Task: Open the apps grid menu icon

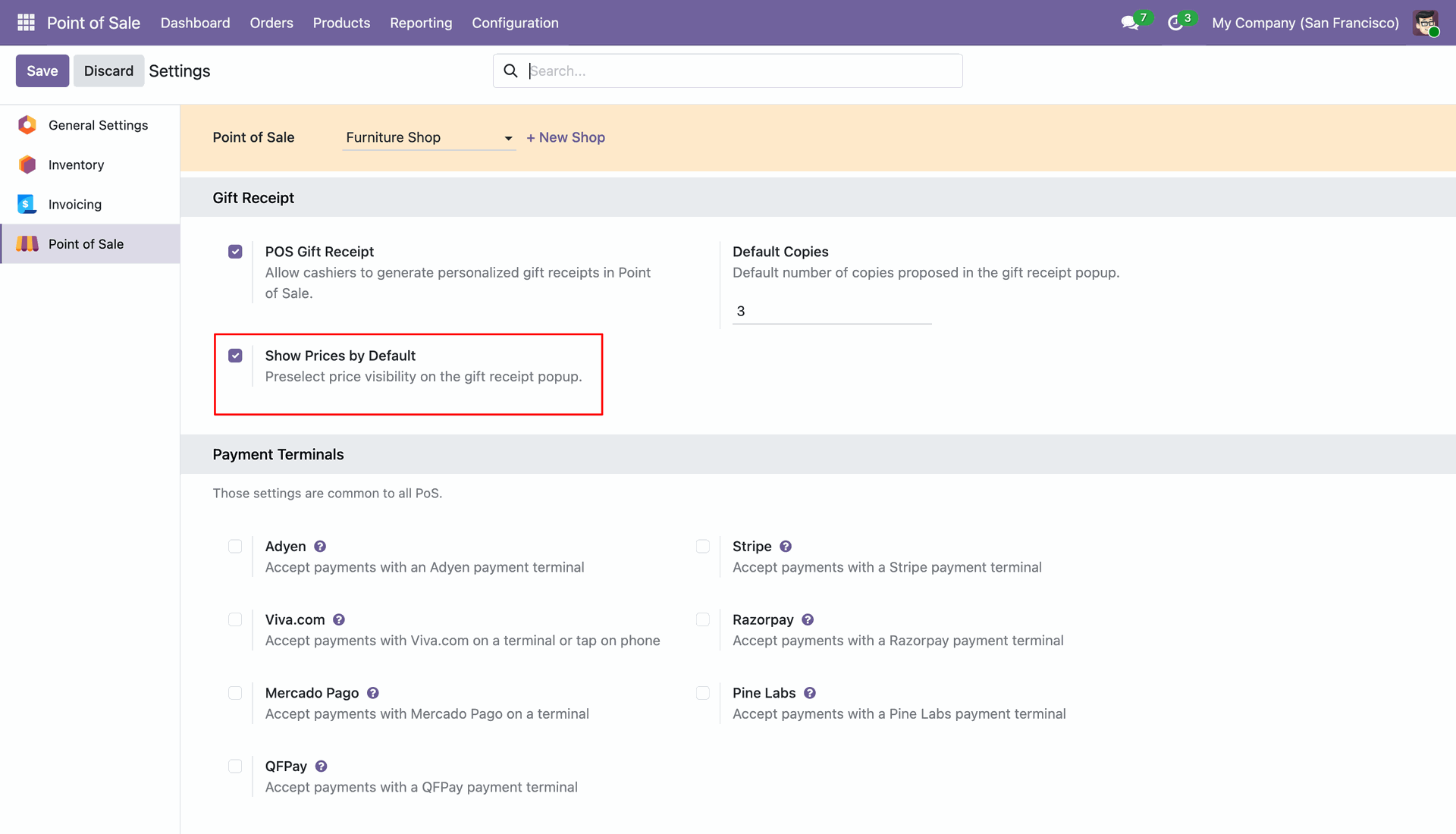Action: pyautogui.click(x=26, y=23)
